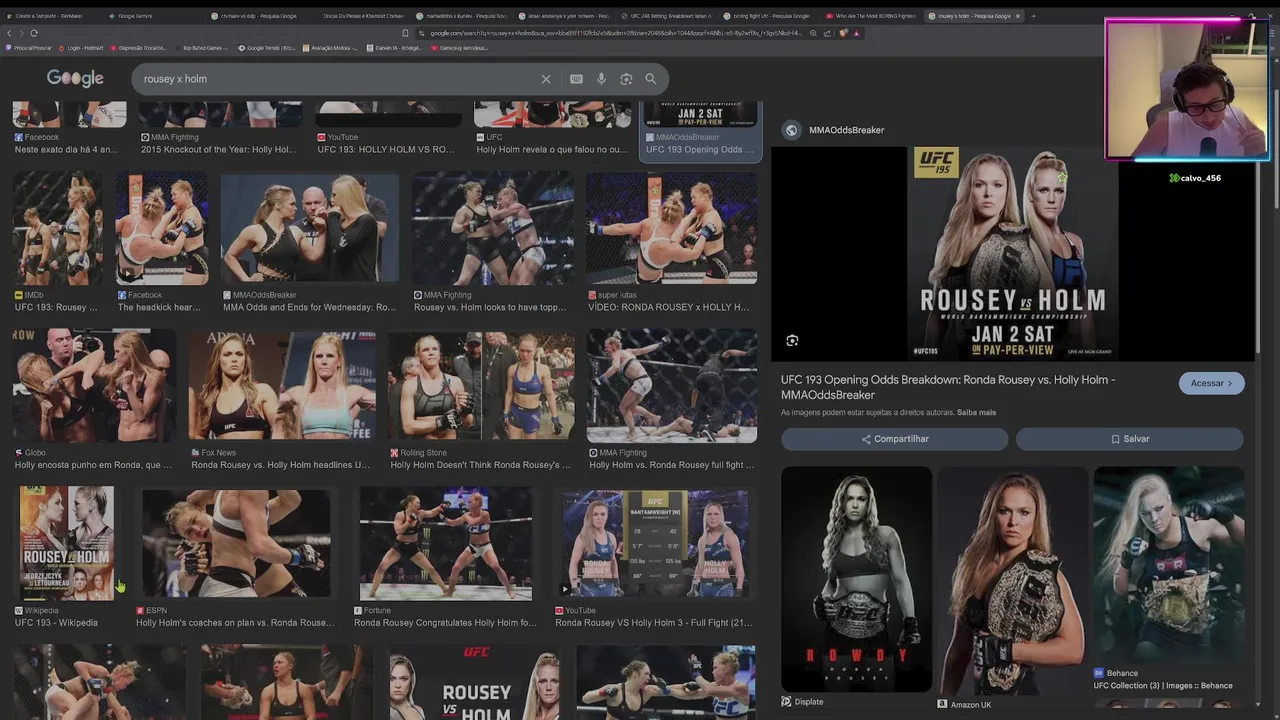This screenshot has height=720, width=1280.
Task: Open search by image (Lens) in search bar
Action: [626, 79]
